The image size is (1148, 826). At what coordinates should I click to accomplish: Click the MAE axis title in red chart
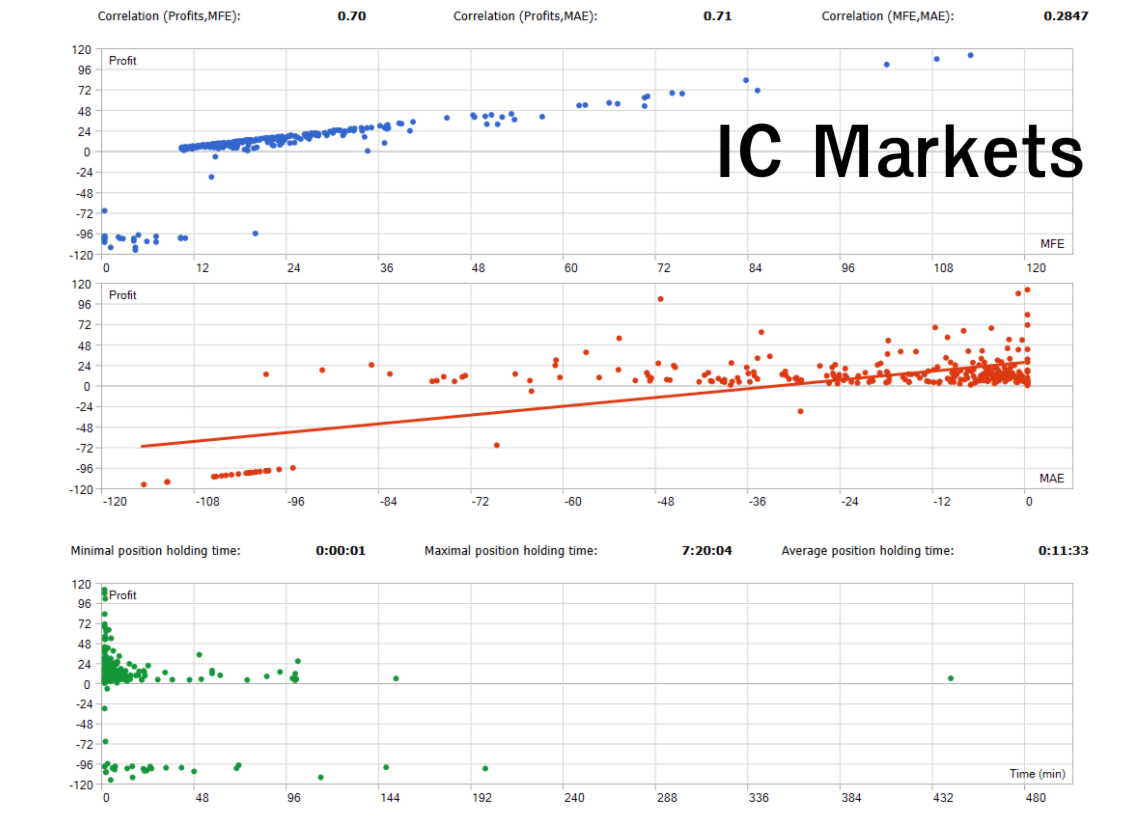coord(1052,478)
